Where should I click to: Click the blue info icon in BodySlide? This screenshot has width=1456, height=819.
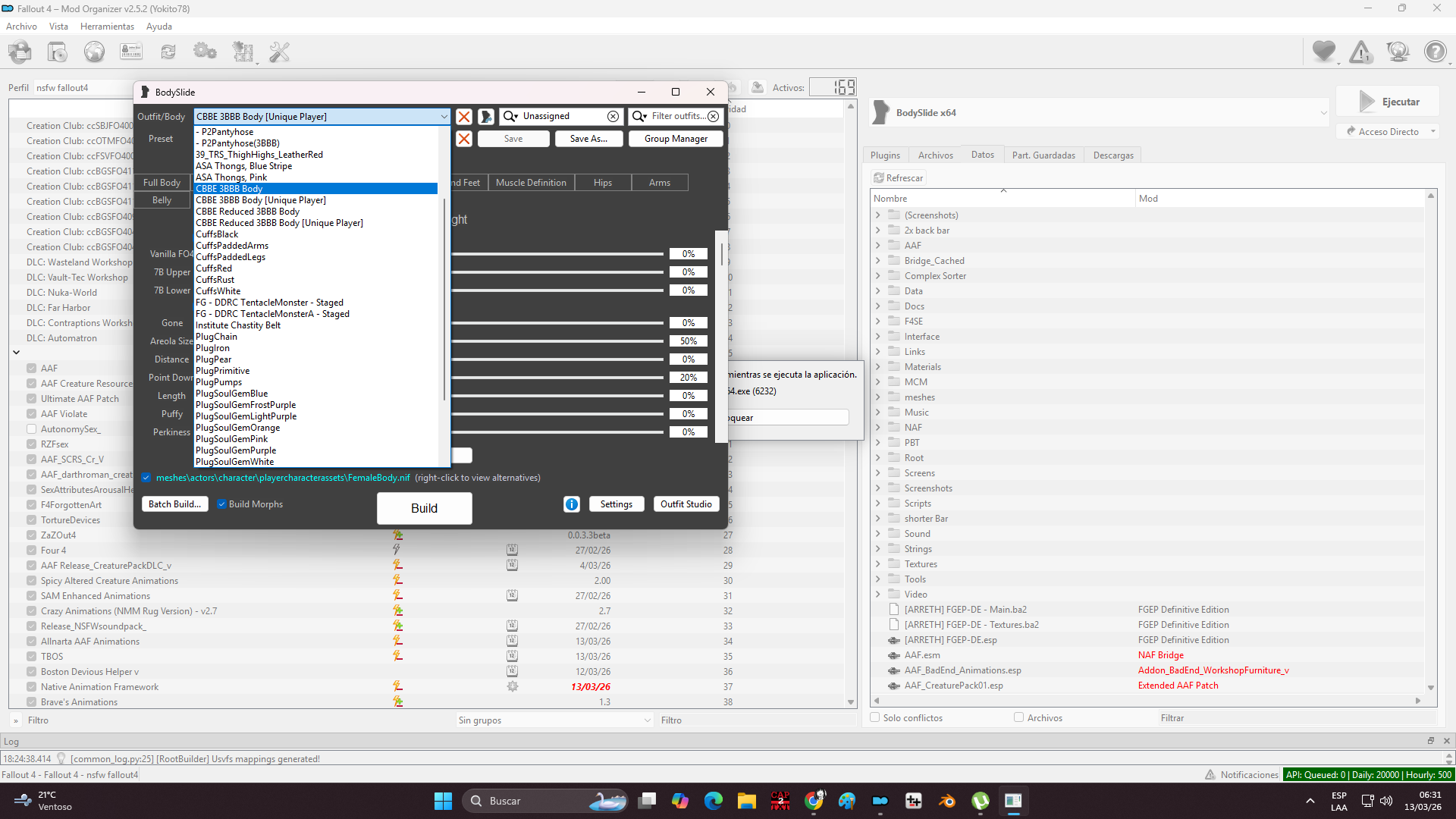(572, 504)
